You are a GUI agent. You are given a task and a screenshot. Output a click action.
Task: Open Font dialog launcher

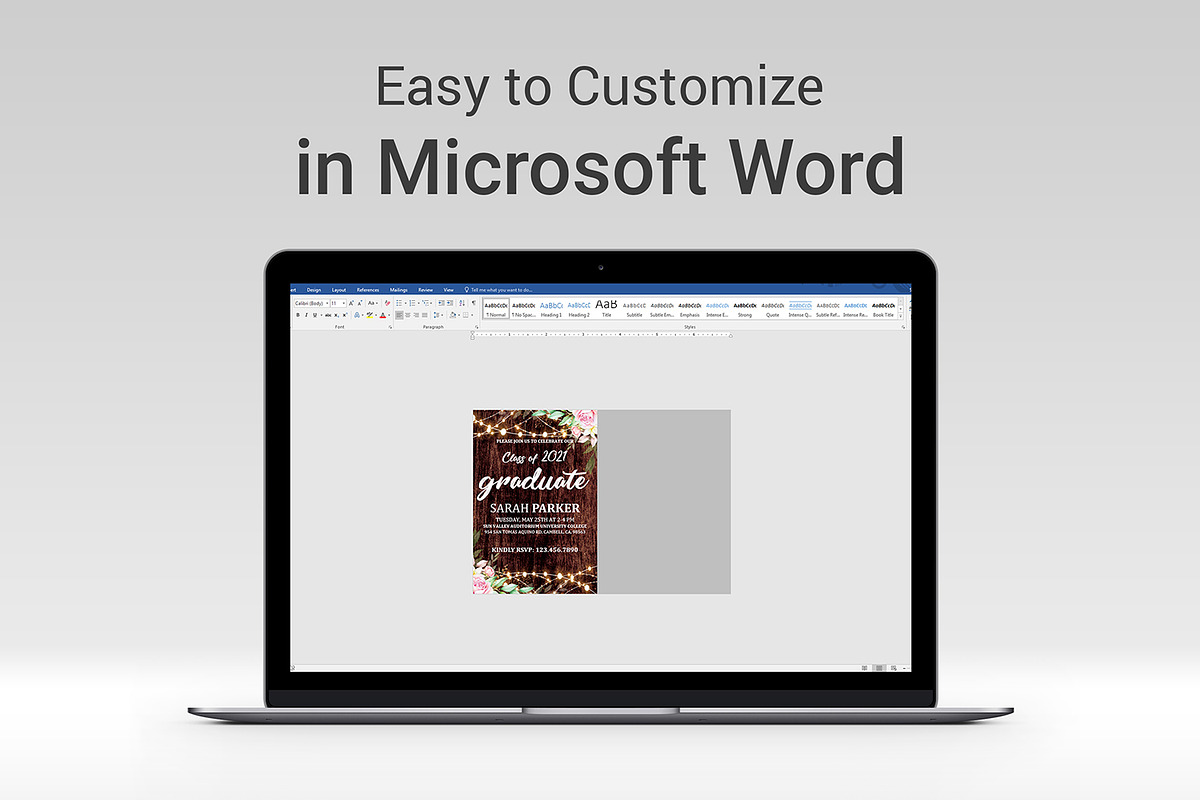pyautogui.click(x=390, y=327)
